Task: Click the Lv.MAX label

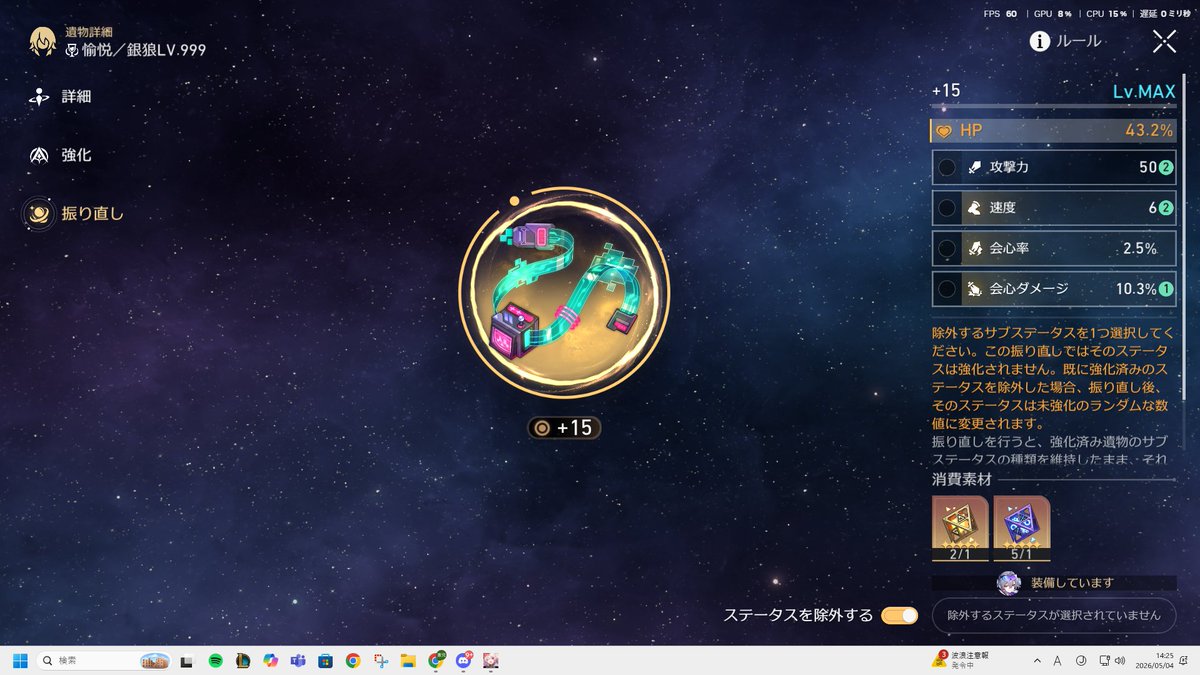Action: point(1144,91)
